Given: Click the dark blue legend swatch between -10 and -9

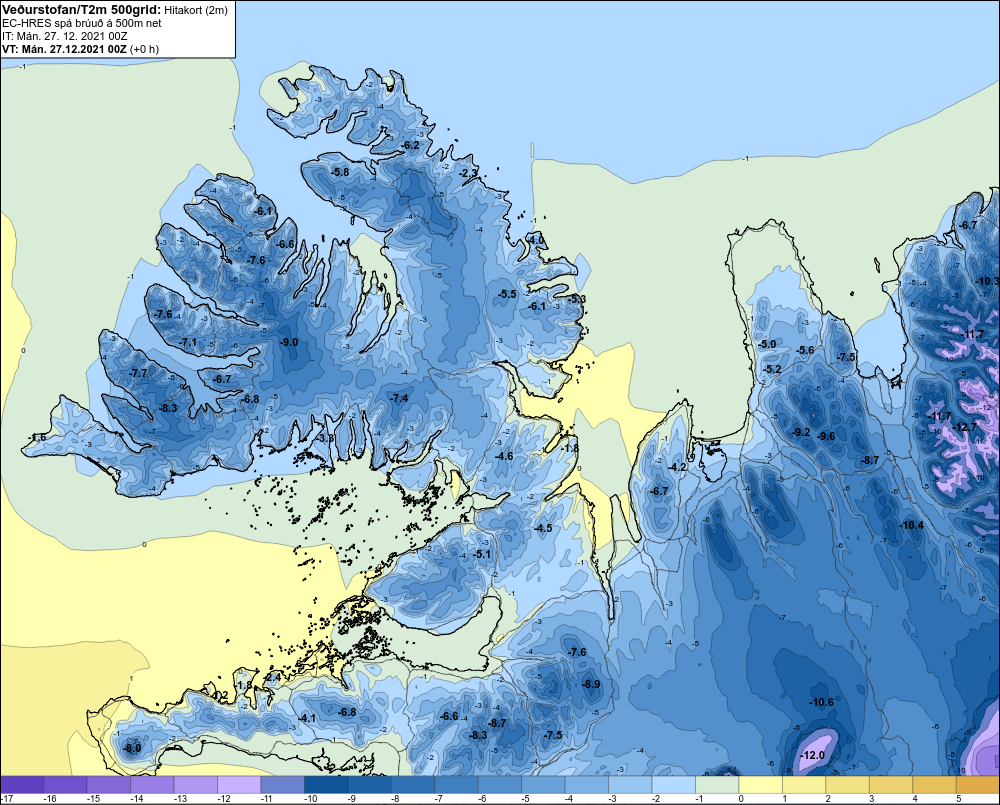Looking at the screenshot, I should (326, 785).
